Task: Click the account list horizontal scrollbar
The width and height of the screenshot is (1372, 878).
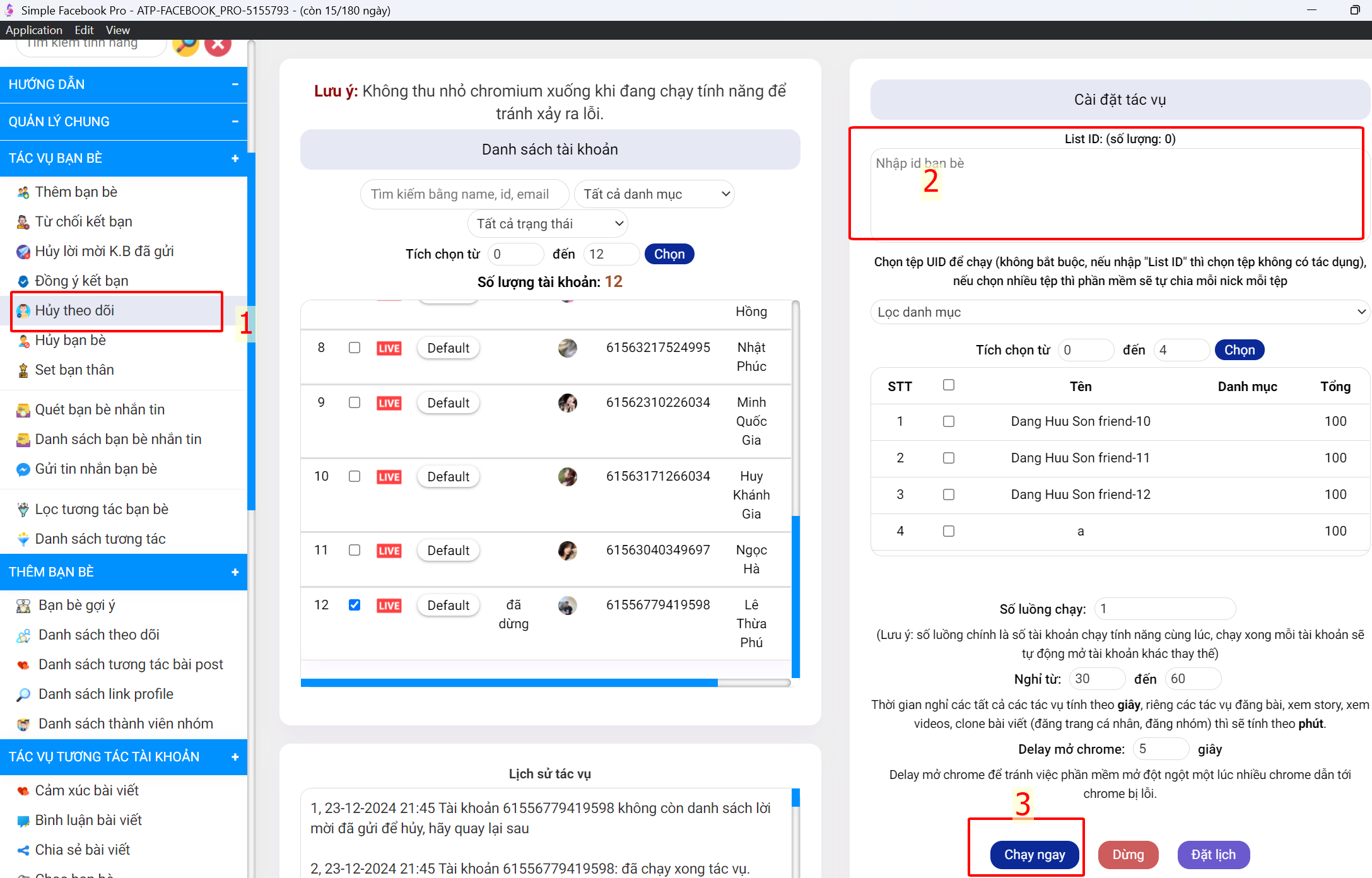Action: click(x=508, y=682)
